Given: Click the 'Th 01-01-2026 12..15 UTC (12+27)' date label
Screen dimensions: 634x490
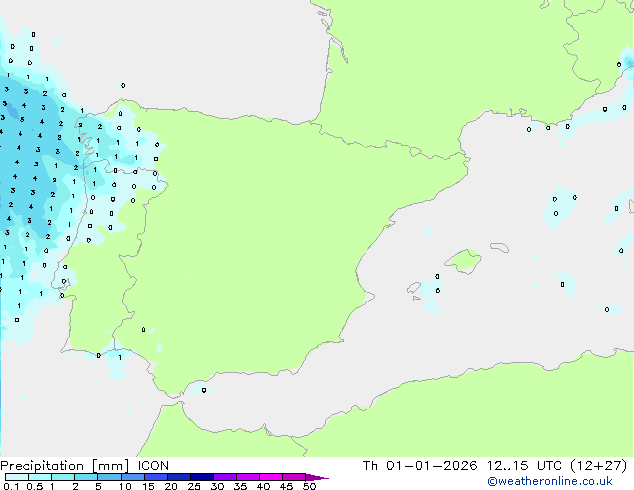Looking at the screenshot, I should 495,466.
